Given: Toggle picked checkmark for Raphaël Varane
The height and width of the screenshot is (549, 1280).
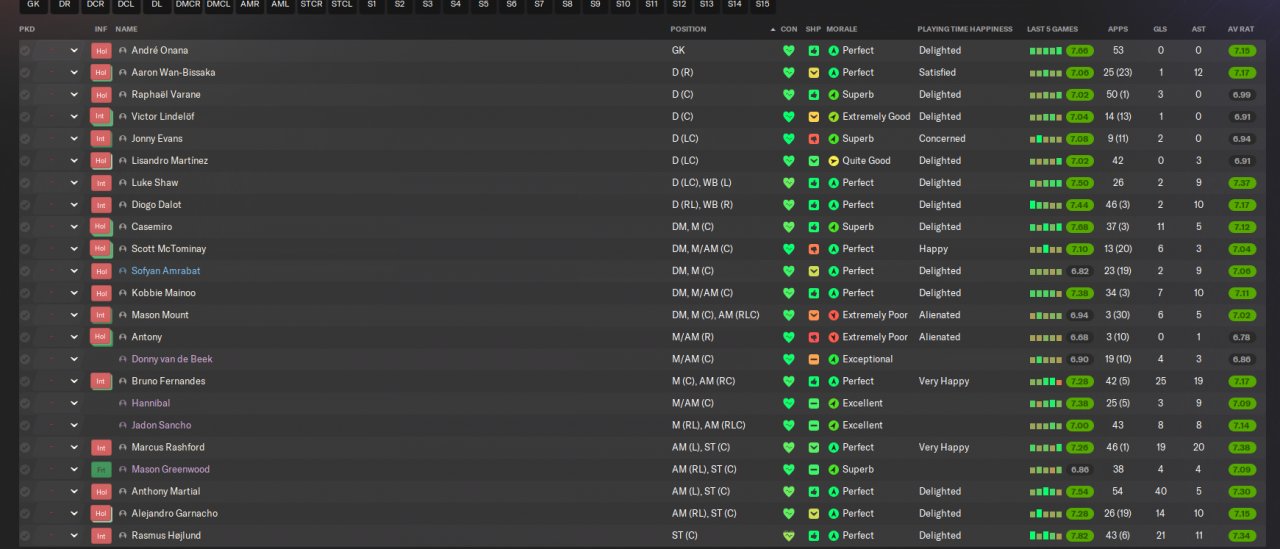Looking at the screenshot, I should click(25, 95).
